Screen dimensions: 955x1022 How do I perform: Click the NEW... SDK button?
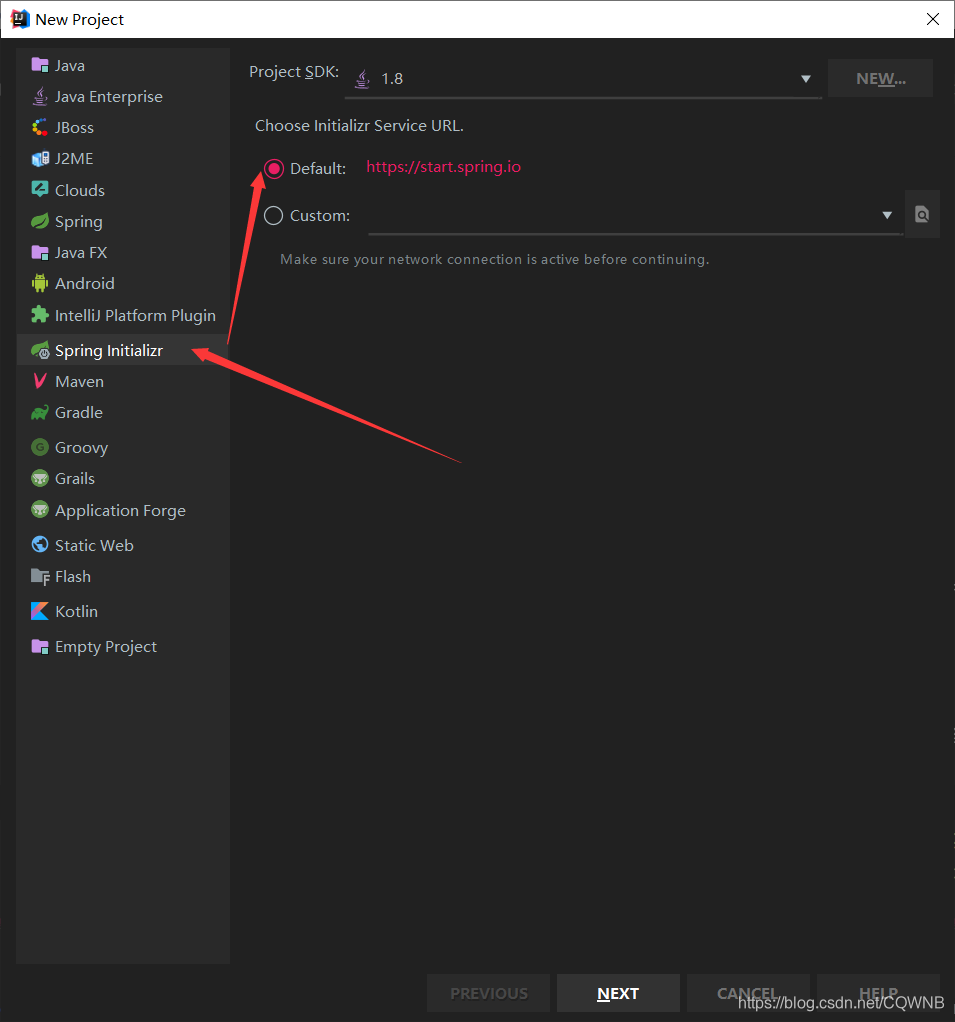tap(880, 79)
